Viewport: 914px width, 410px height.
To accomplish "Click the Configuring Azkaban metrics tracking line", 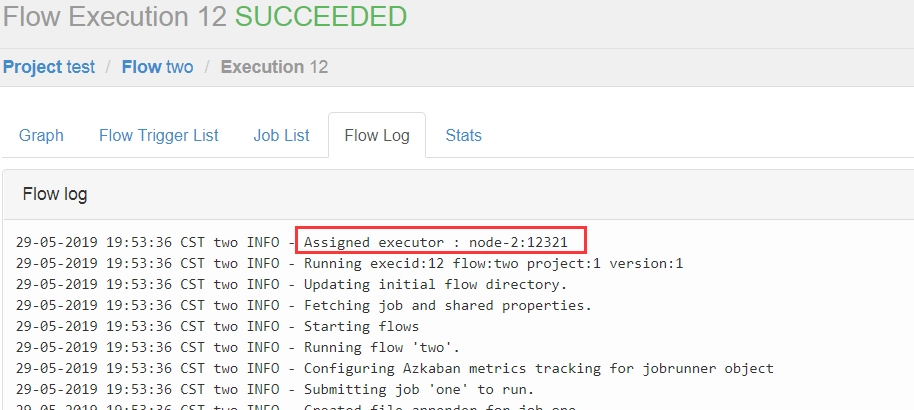I will tap(395, 369).
